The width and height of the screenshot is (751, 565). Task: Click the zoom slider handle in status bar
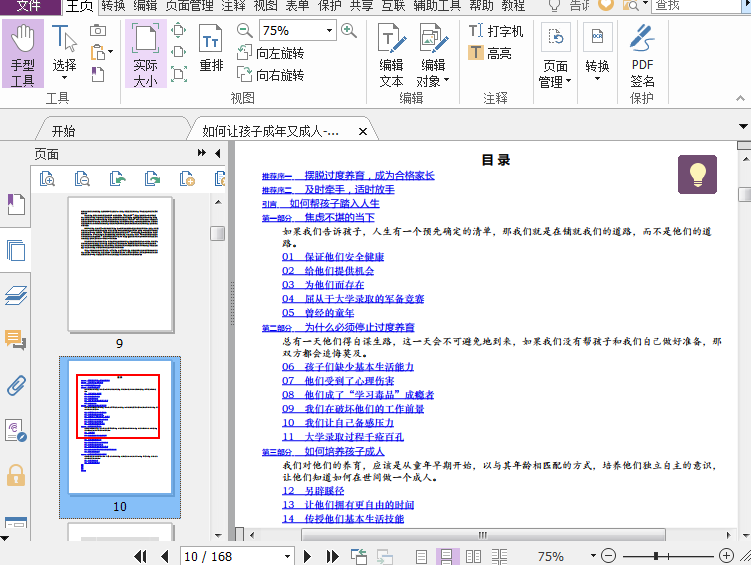click(656, 556)
